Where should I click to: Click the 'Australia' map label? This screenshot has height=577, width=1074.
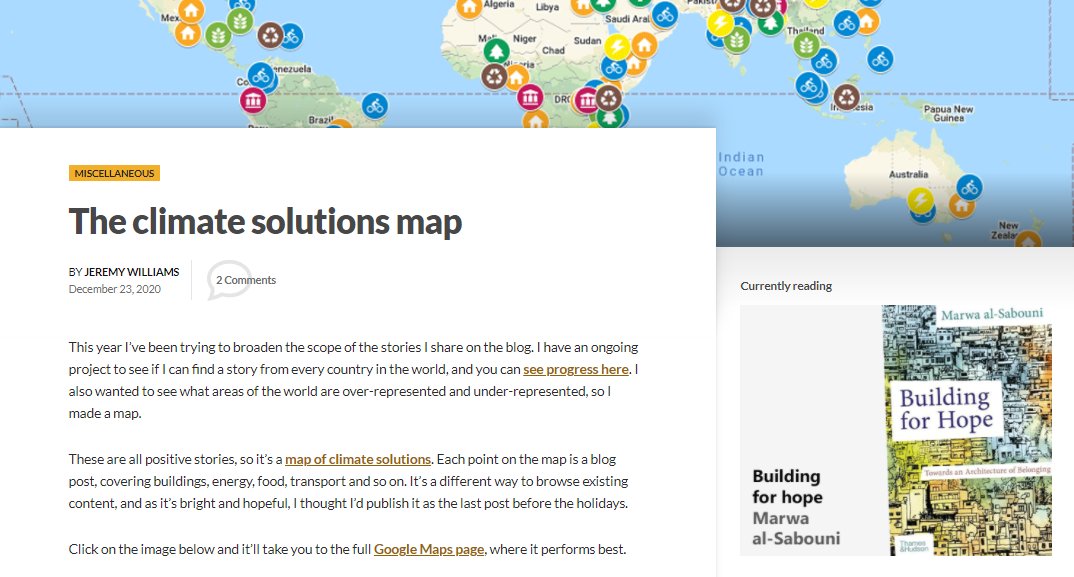pos(908,174)
